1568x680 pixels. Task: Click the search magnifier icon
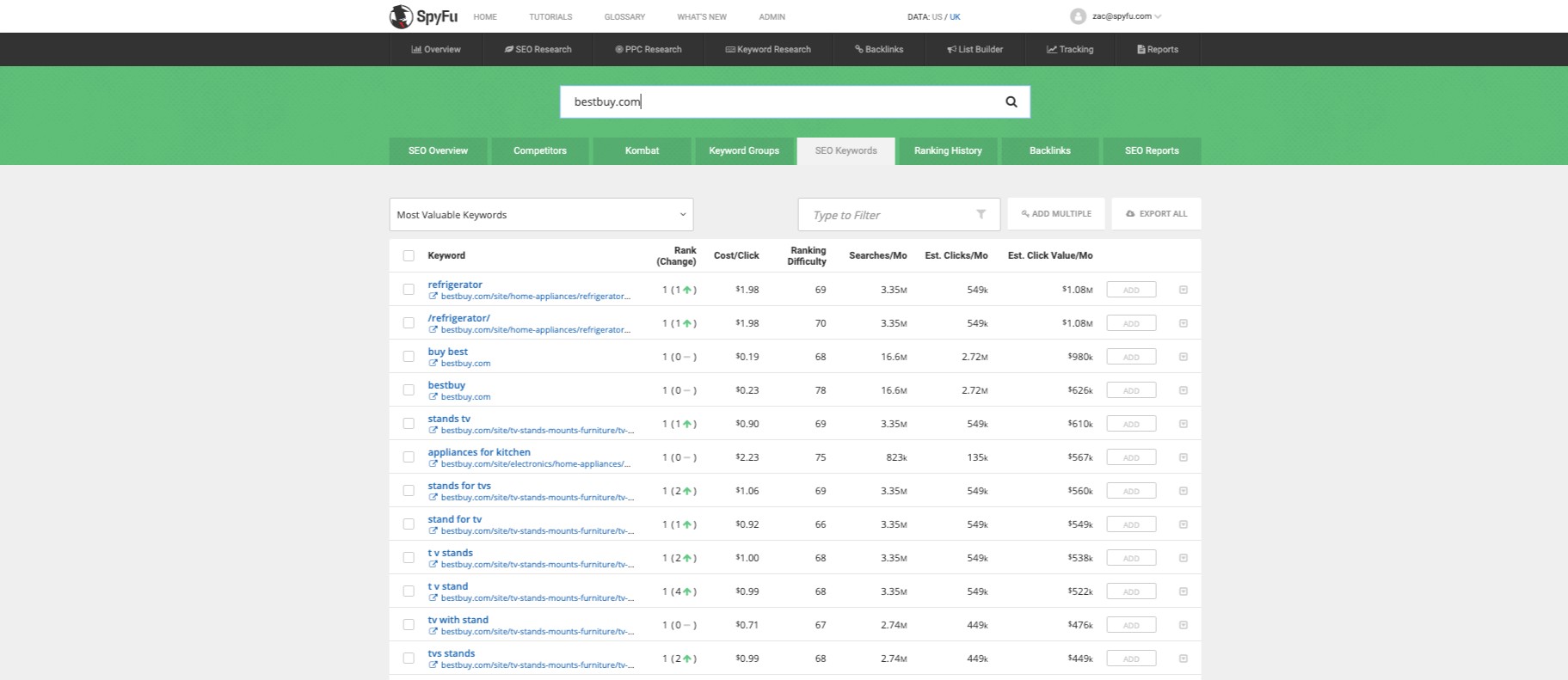click(1011, 101)
